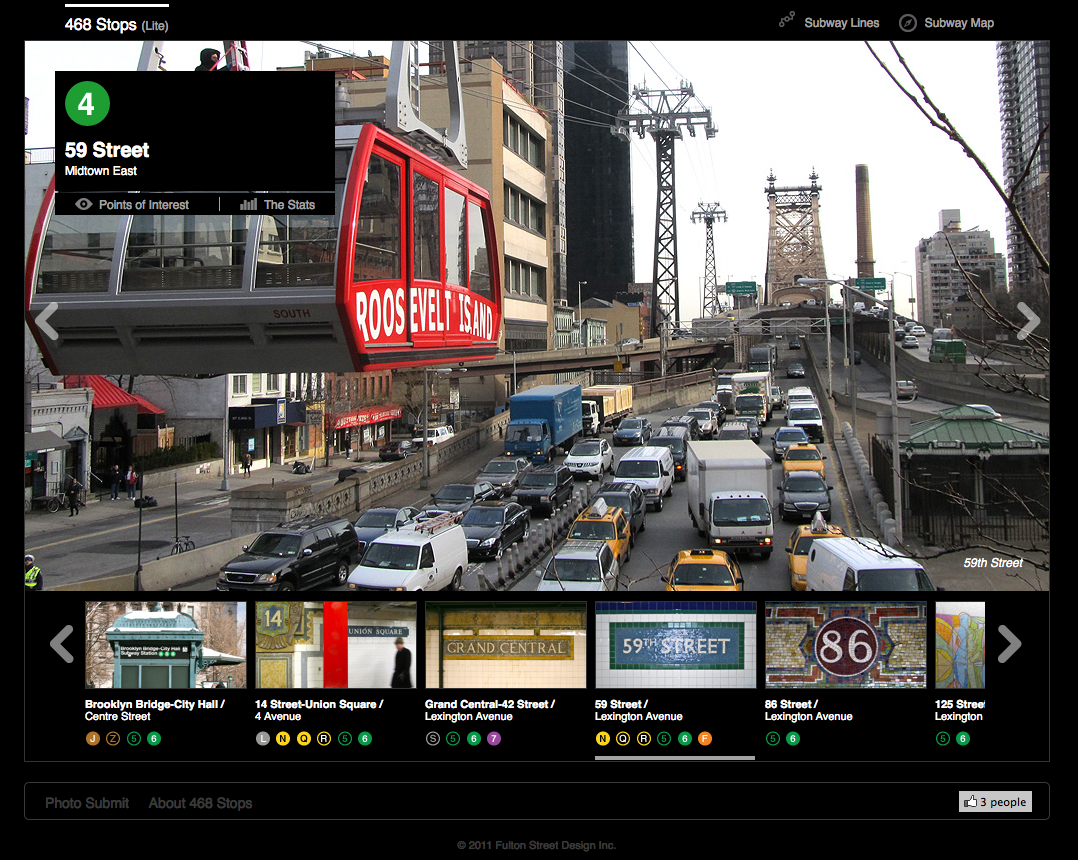
Task: Click the 59 Street / Lexington Avenue title
Action: tap(639, 710)
